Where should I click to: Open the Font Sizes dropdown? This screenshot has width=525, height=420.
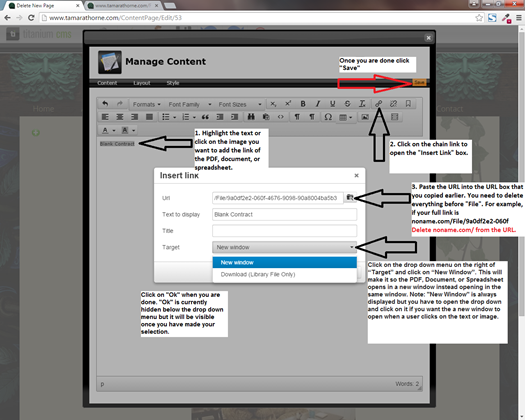tap(240, 104)
